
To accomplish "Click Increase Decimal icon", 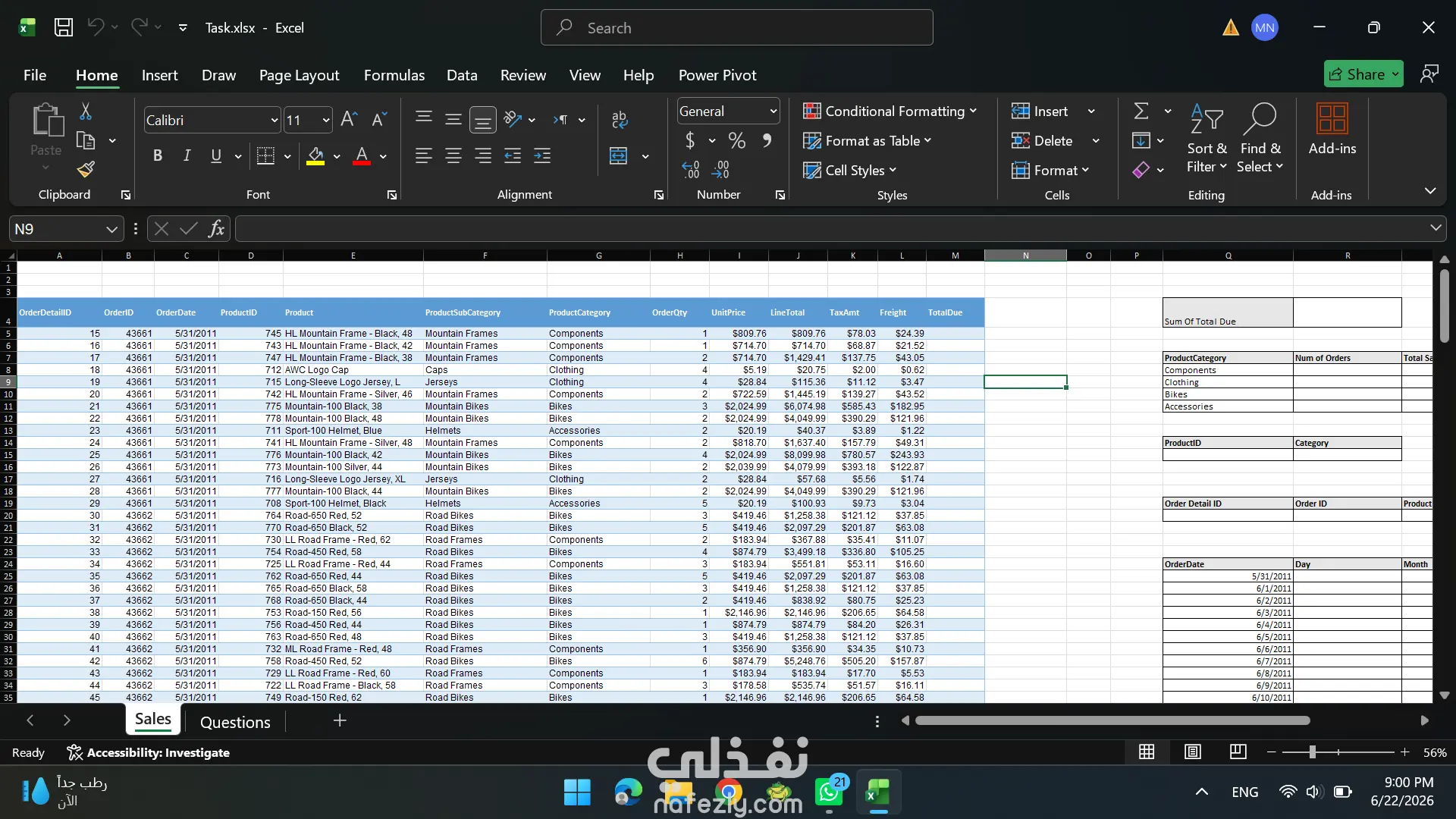I will [x=690, y=169].
